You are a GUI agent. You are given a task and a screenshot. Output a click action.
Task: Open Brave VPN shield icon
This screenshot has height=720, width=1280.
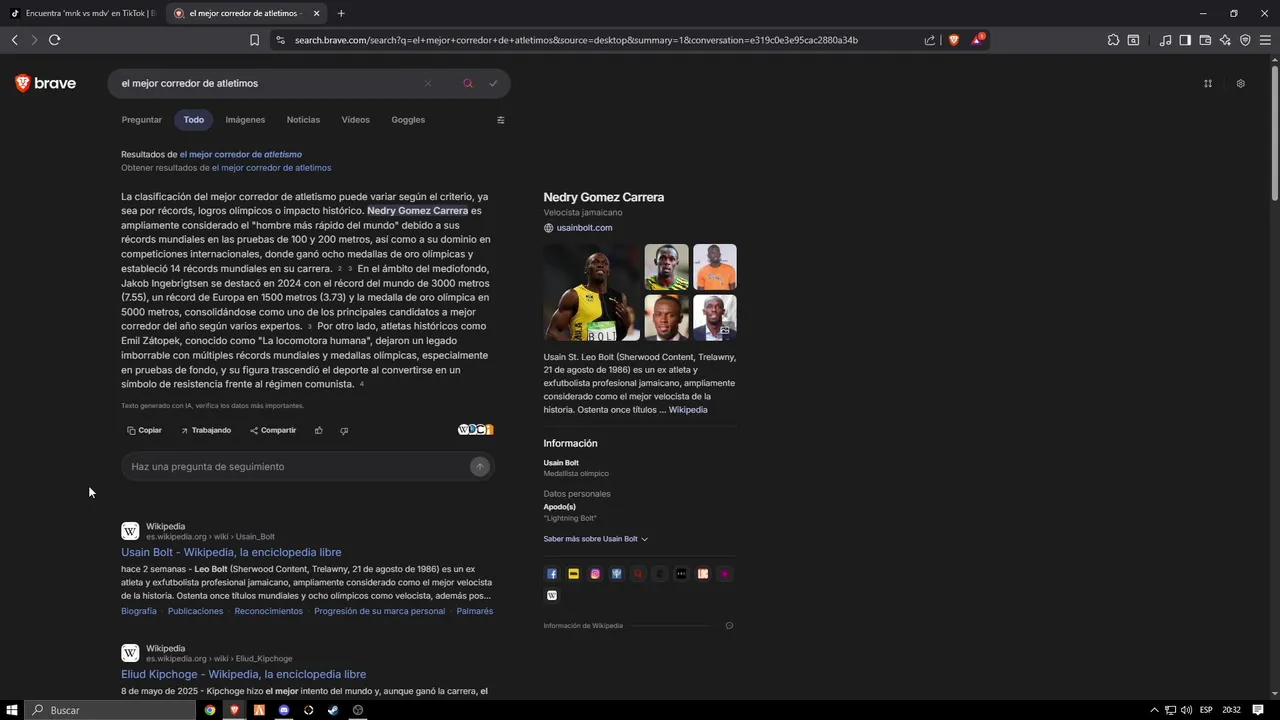click(x=1245, y=40)
